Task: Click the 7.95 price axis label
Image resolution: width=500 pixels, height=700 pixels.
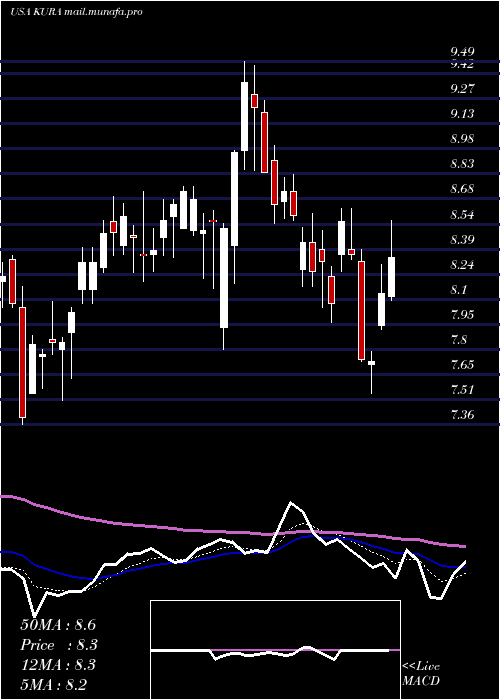Action: [462, 315]
